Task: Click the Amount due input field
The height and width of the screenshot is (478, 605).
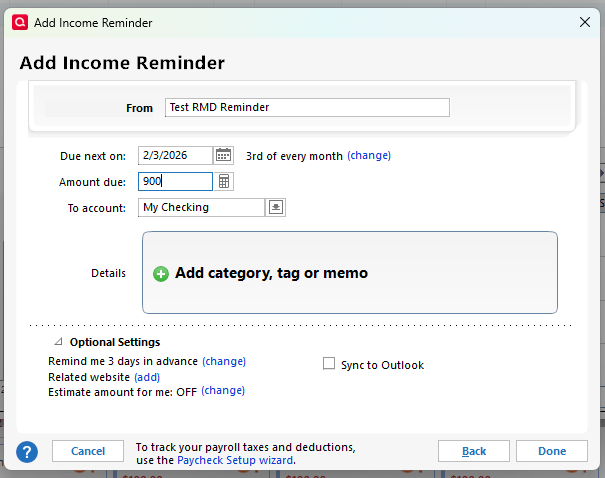Action: [175, 181]
